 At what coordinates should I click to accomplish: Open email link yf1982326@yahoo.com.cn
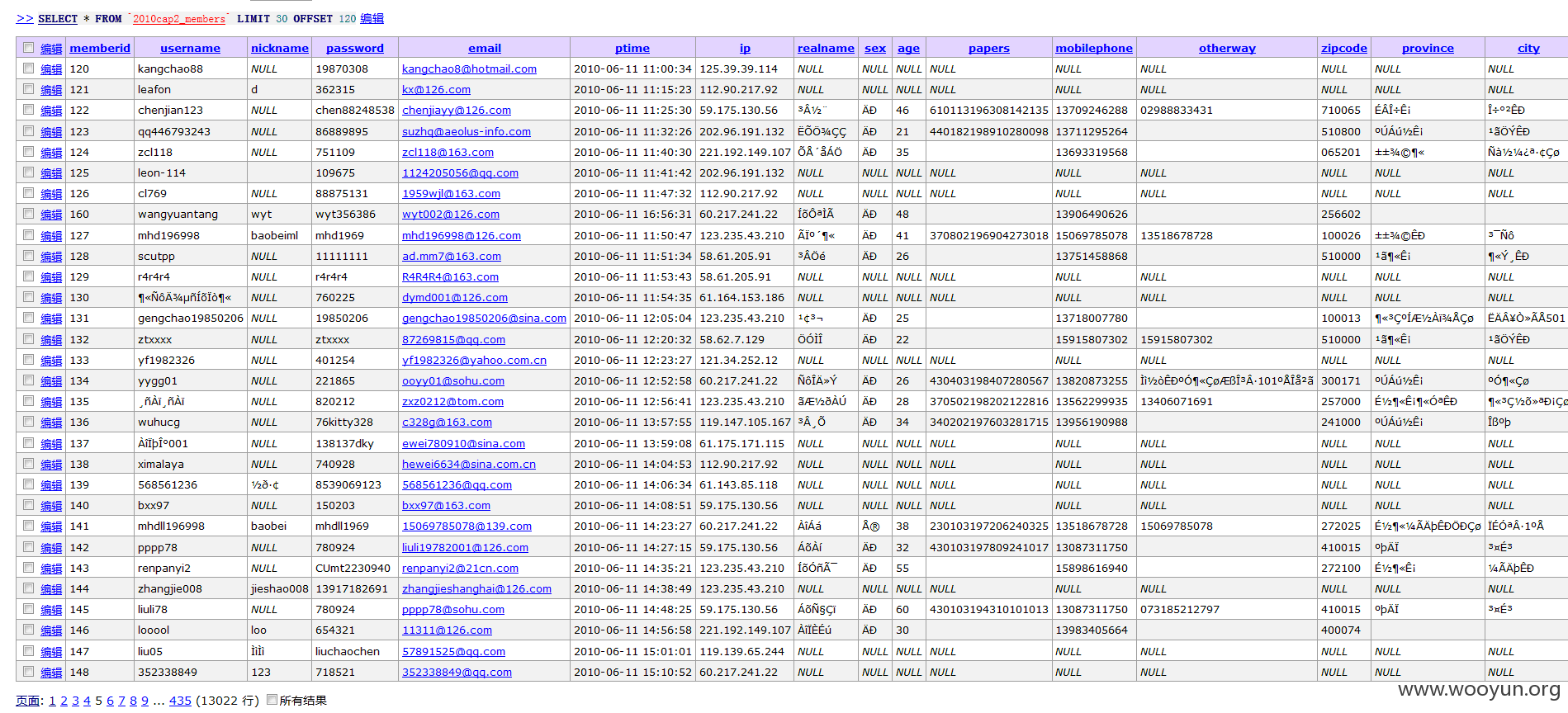click(x=474, y=361)
